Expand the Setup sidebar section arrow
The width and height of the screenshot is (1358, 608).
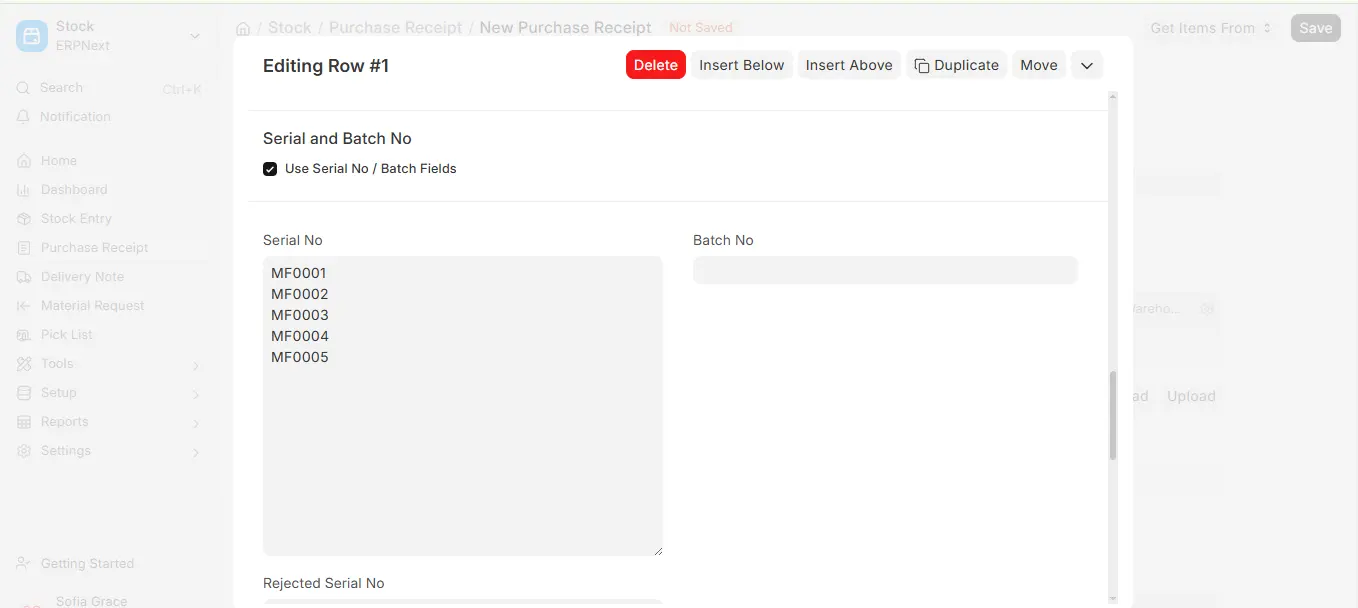(x=196, y=394)
